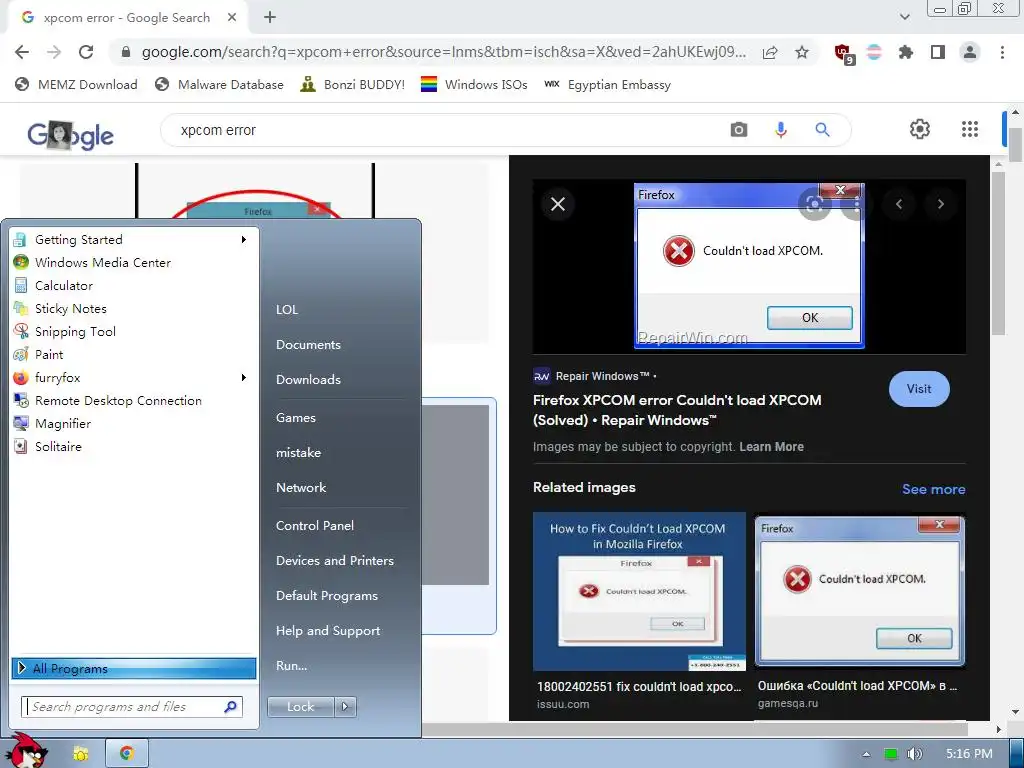The image size is (1024, 768).
Task: Open Bonzi BUDDY! bookmark
Action: pyautogui.click(x=353, y=84)
